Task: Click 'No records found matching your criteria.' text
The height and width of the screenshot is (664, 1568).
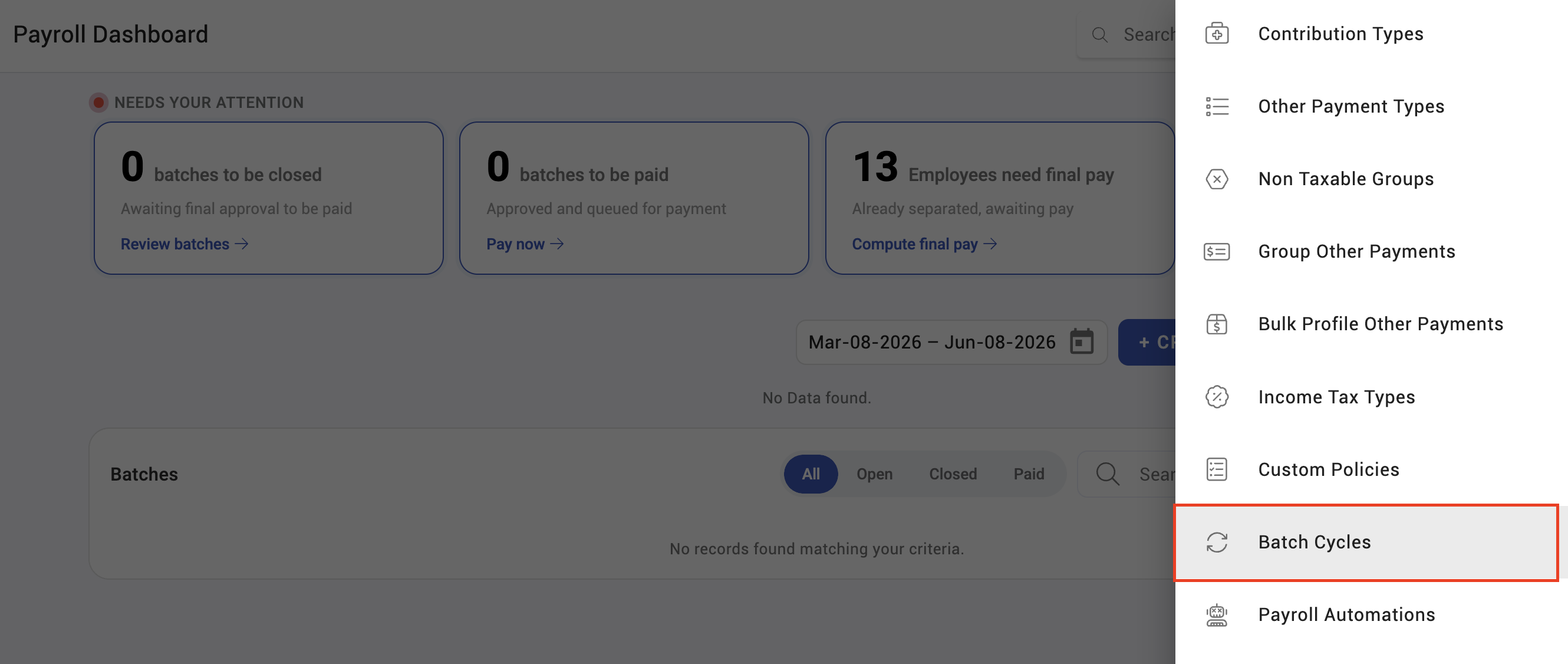Action: coord(816,548)
